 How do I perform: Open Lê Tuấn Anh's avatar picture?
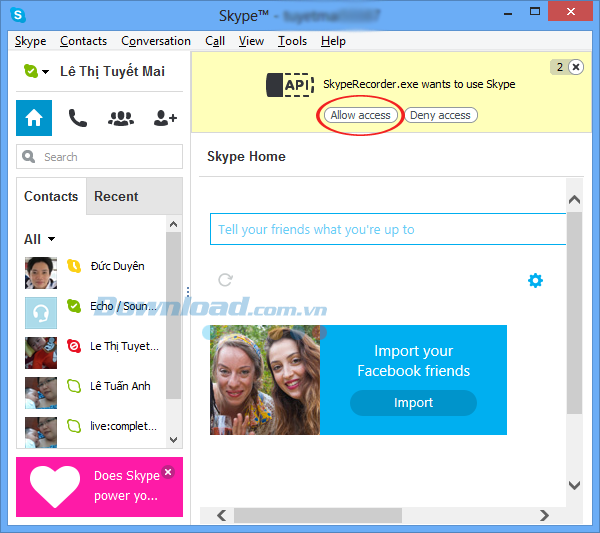pos(41,393)
